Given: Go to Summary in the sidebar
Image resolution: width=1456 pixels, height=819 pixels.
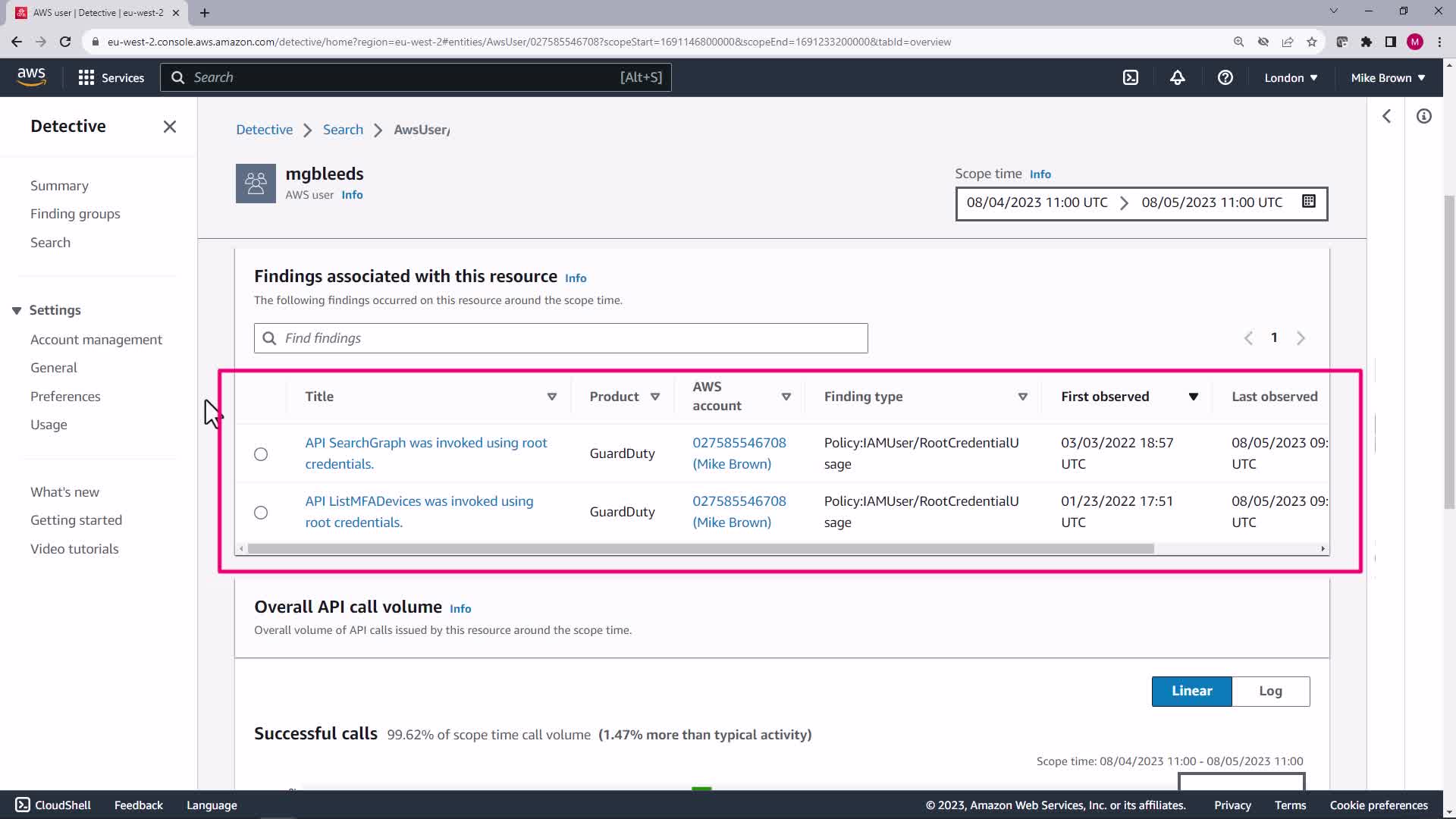Looking at the screenshot, I should pos(59,186).
